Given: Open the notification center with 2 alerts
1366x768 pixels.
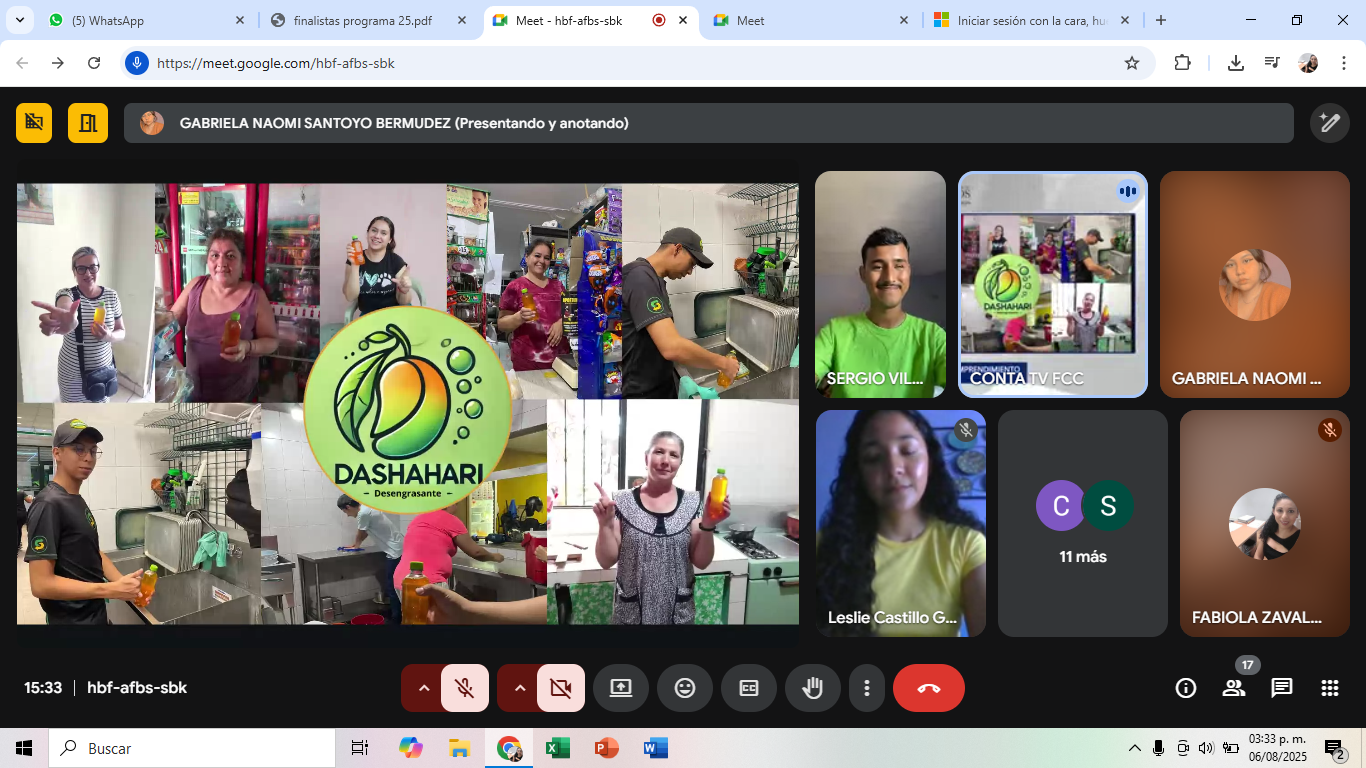Looking at the screenshot, I should coord(1334,748).
